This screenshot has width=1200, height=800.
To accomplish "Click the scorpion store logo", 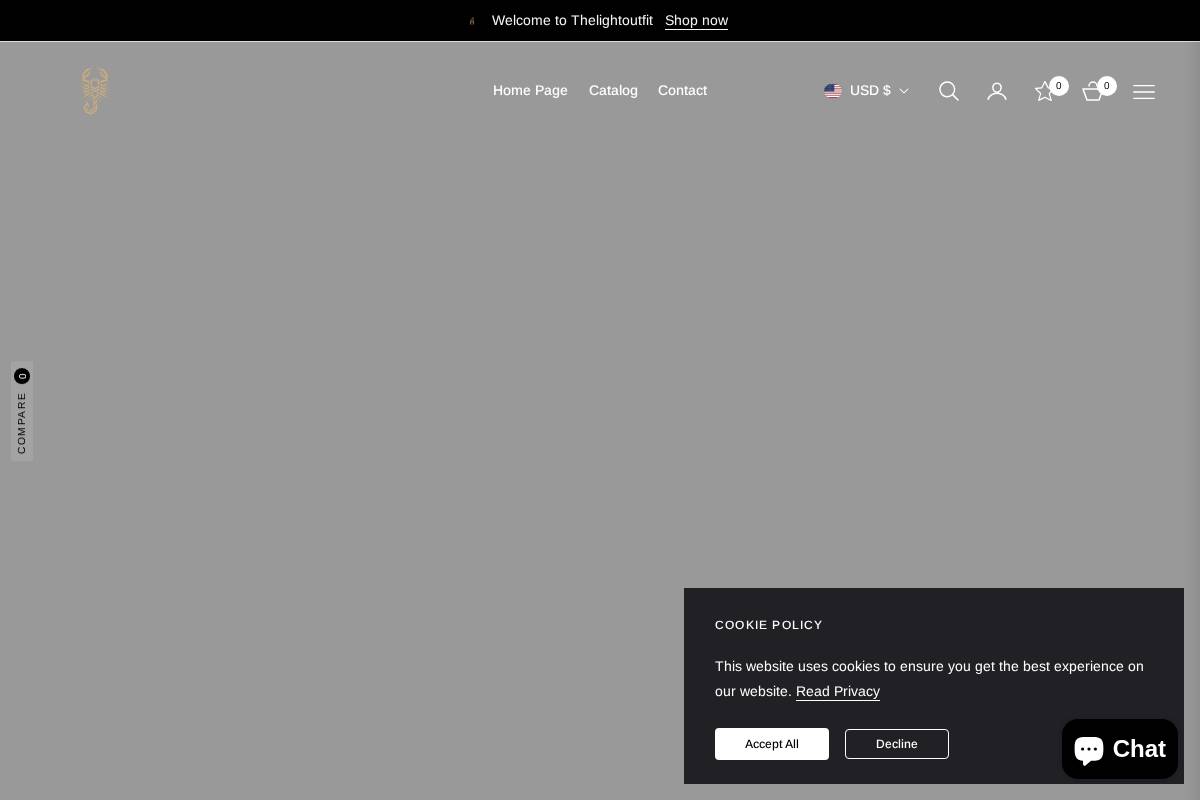I will (x=94, y=91).
